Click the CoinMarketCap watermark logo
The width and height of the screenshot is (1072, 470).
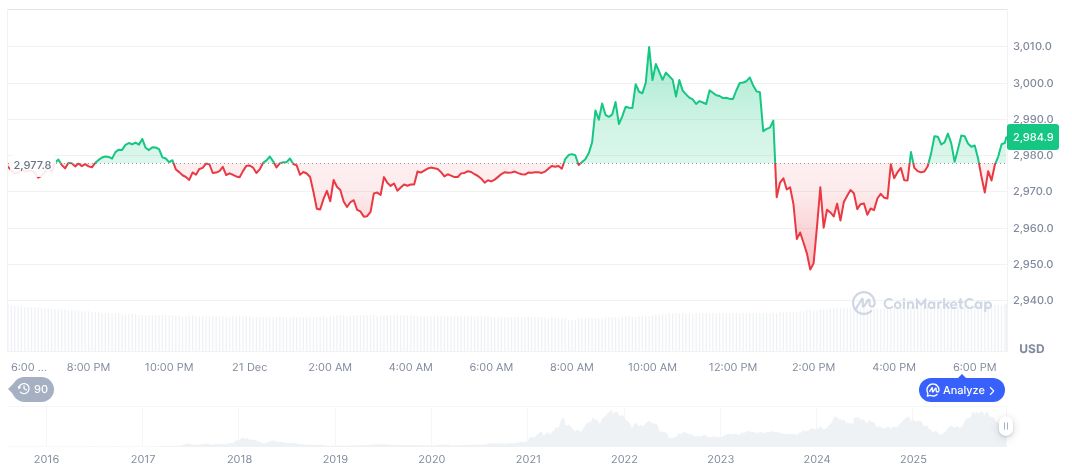864,303
